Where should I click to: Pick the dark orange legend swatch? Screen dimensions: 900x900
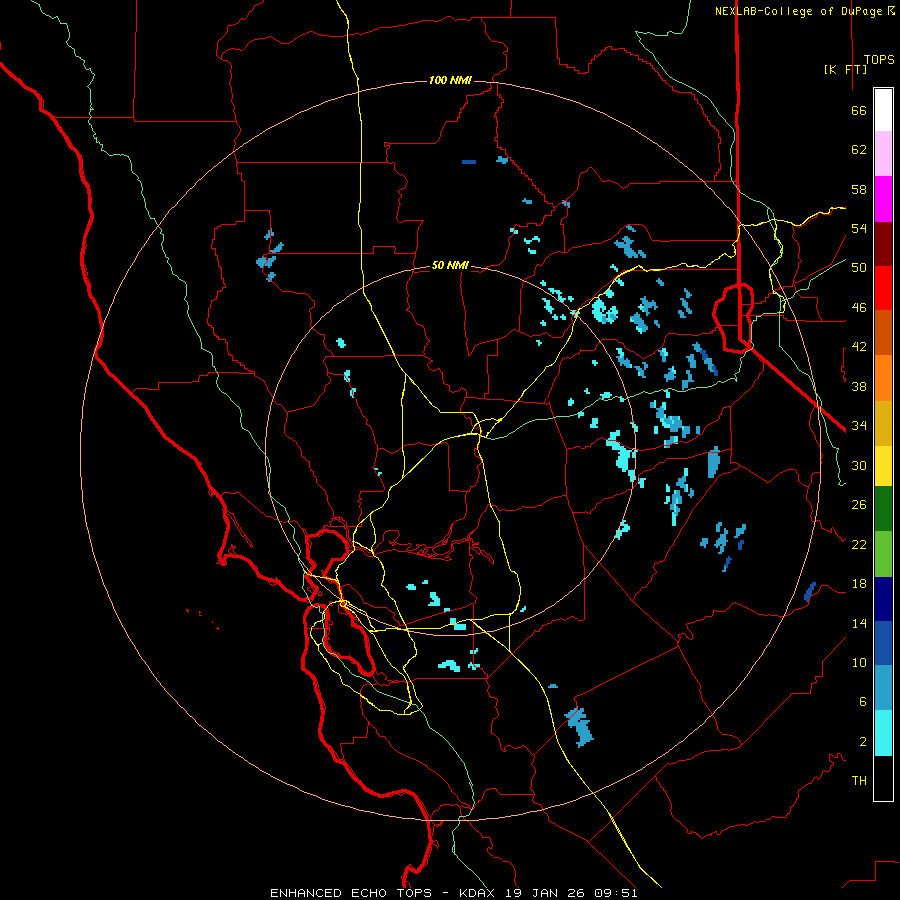click(883, 333)
